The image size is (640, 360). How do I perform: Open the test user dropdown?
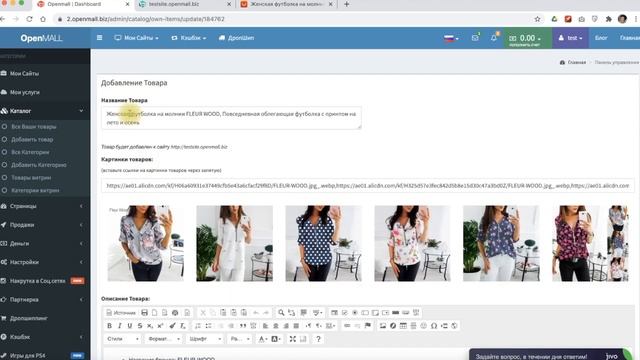[x=570, y=38]
